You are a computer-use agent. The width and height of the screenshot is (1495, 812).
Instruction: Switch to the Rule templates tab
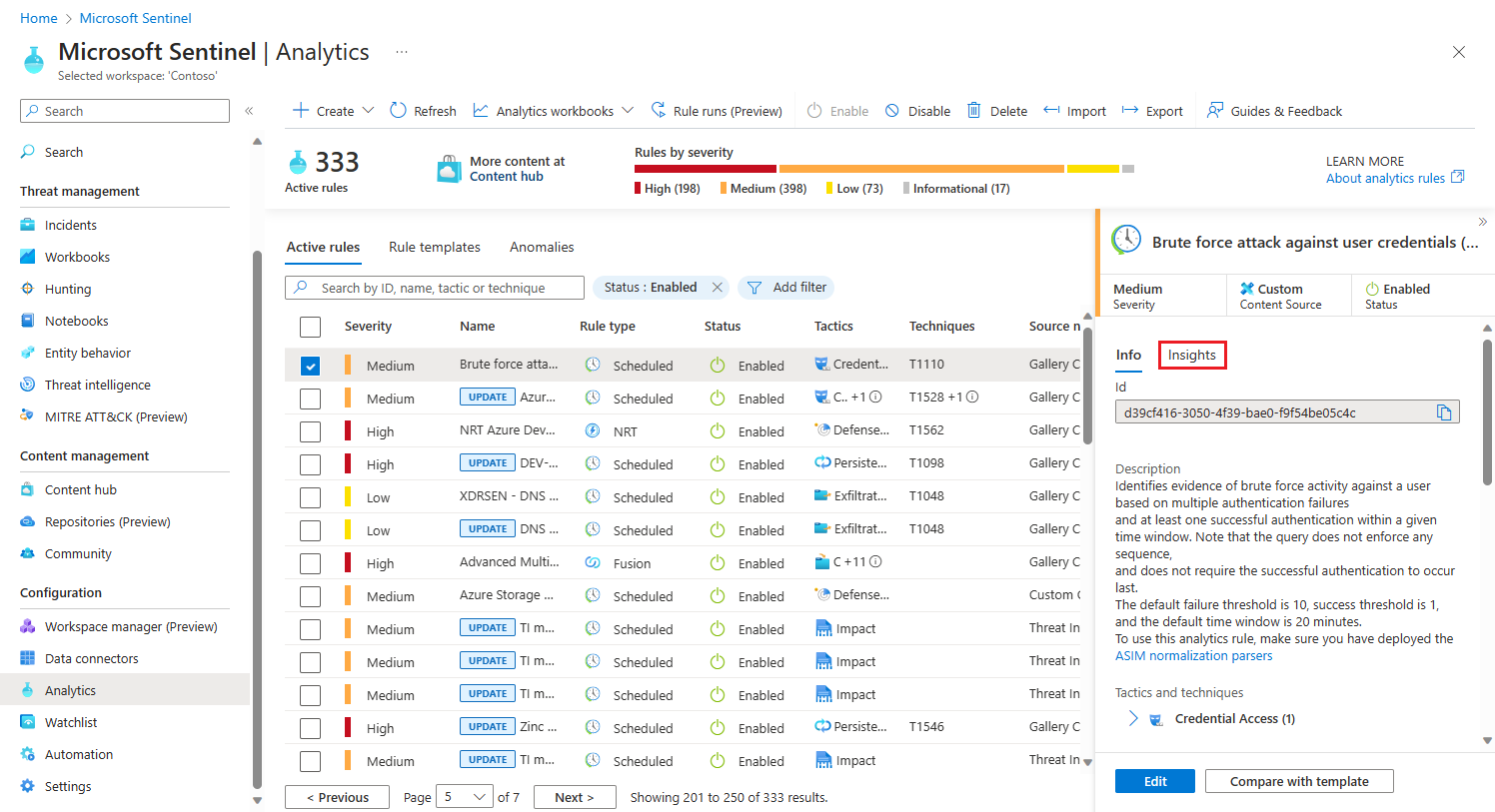tap(434, 247)
